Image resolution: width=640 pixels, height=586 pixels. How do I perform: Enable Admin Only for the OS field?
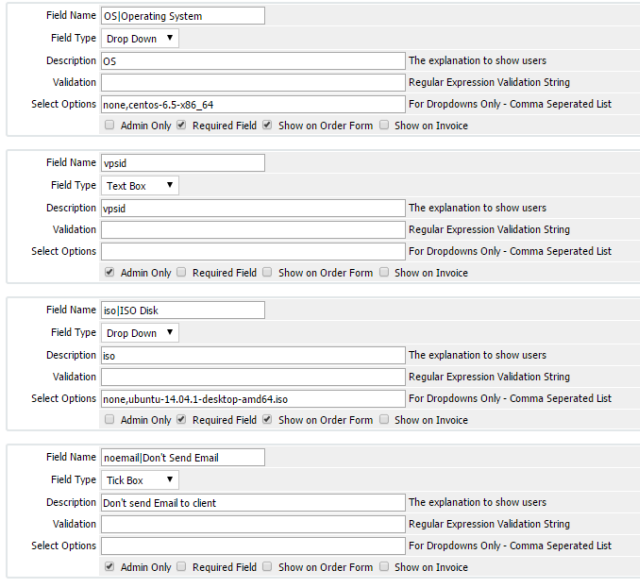coord(109,126)
